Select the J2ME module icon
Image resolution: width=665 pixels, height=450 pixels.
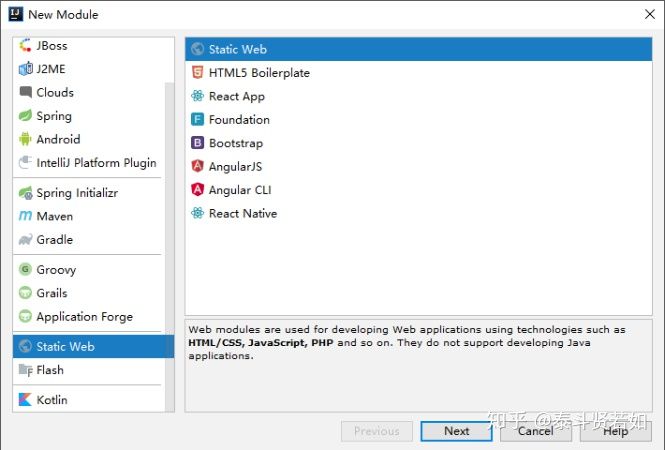coord(26,69)
